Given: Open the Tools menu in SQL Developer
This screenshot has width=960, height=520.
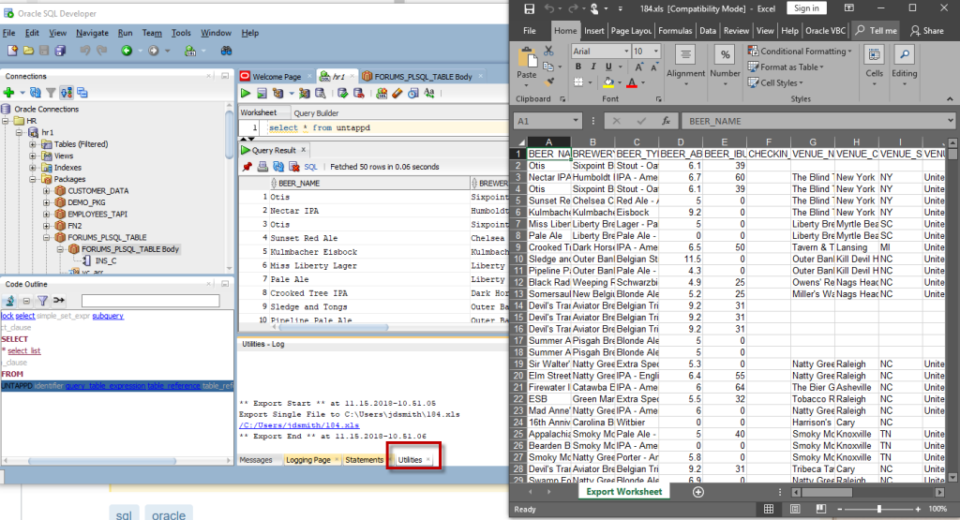Looking at the screenshot, I should tap(181, 33).
